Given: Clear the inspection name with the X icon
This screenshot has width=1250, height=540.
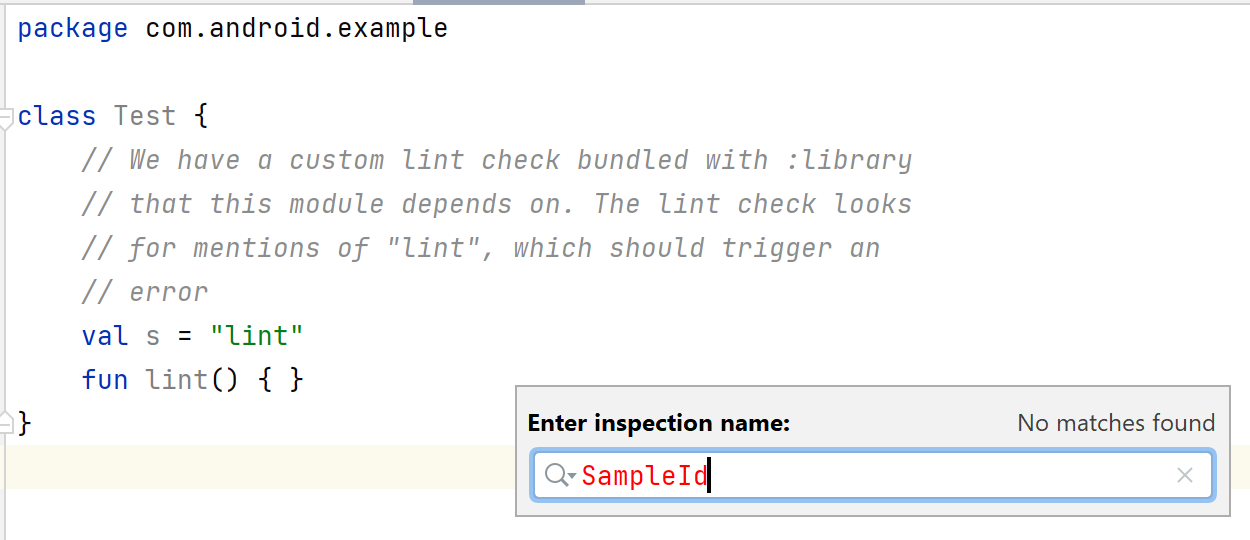Looking at the screenshot, I should pos(1185,475).
